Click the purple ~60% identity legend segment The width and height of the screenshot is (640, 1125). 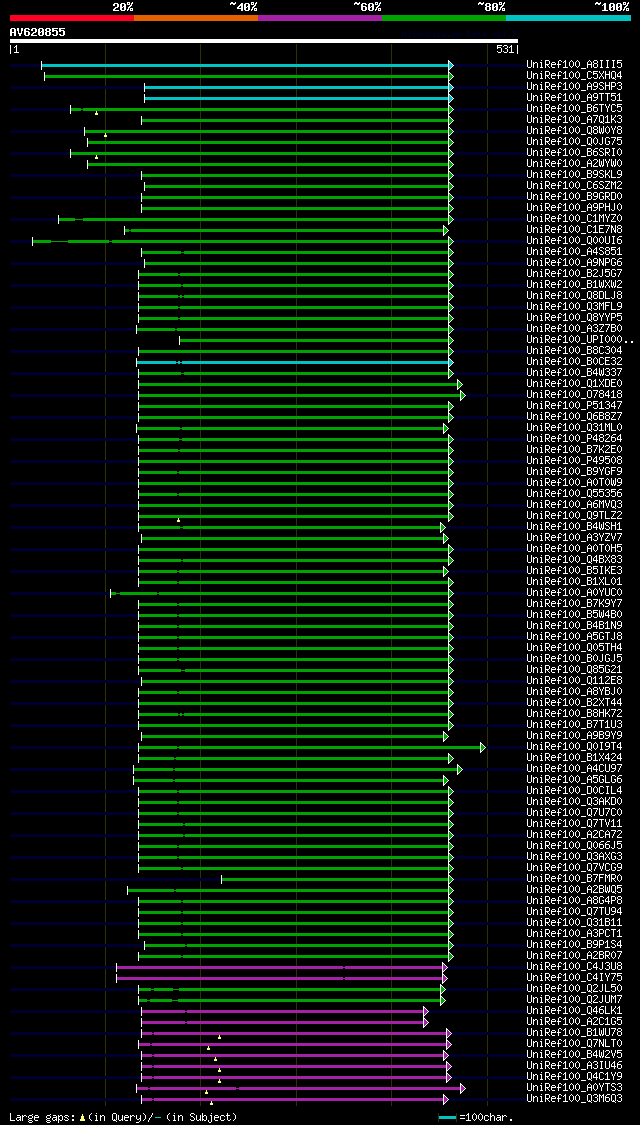click(320, 17)
